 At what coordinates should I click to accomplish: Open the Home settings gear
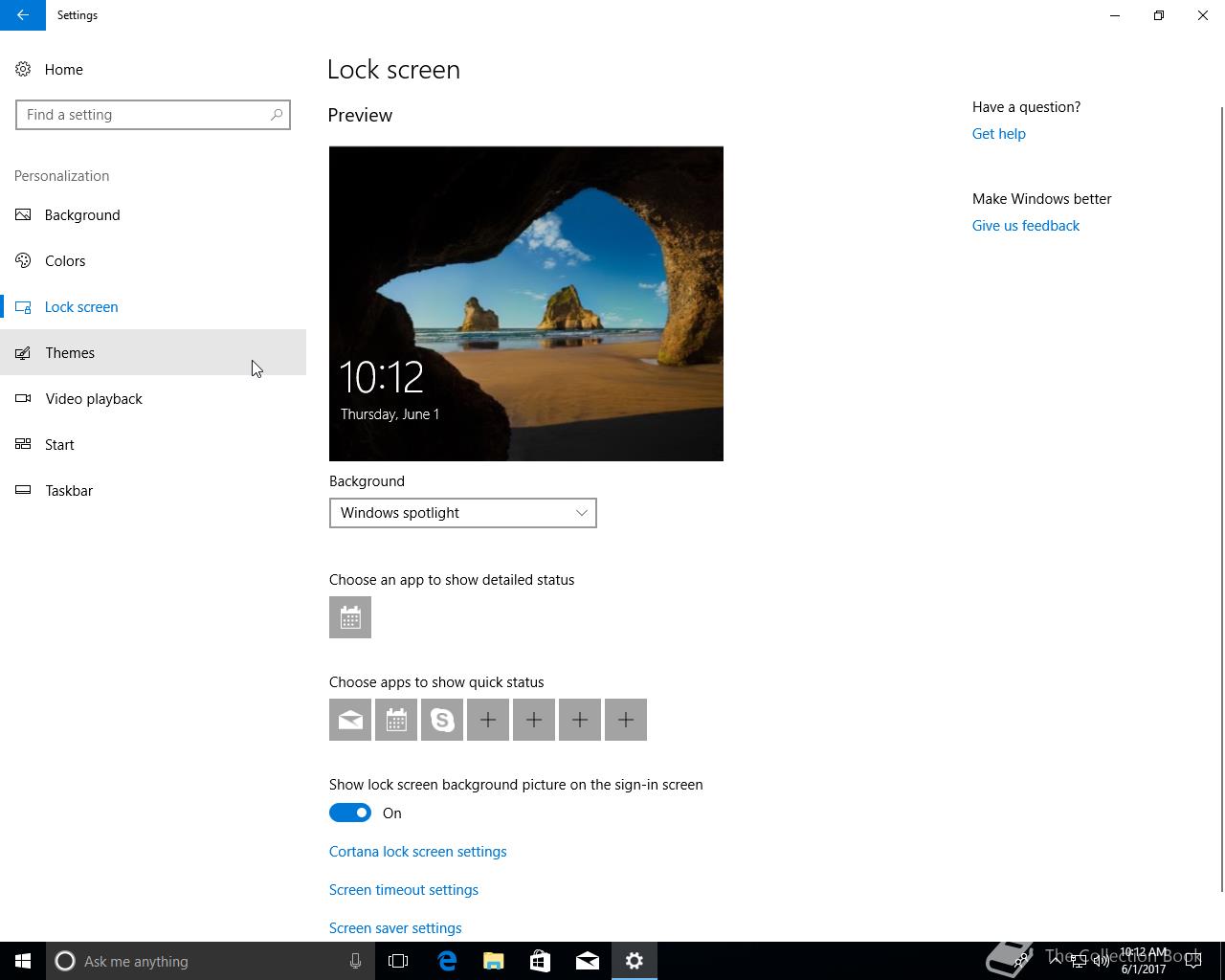23,69
